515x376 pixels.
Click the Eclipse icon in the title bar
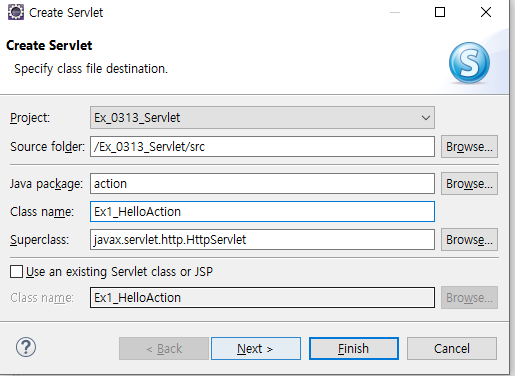click(16, 12)
